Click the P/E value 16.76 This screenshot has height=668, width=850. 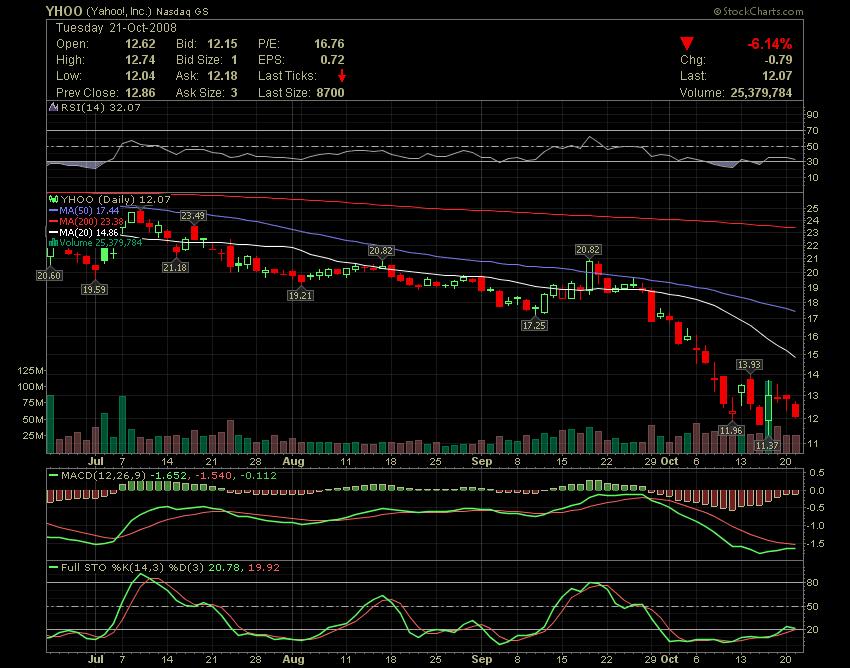pos(329,44)
